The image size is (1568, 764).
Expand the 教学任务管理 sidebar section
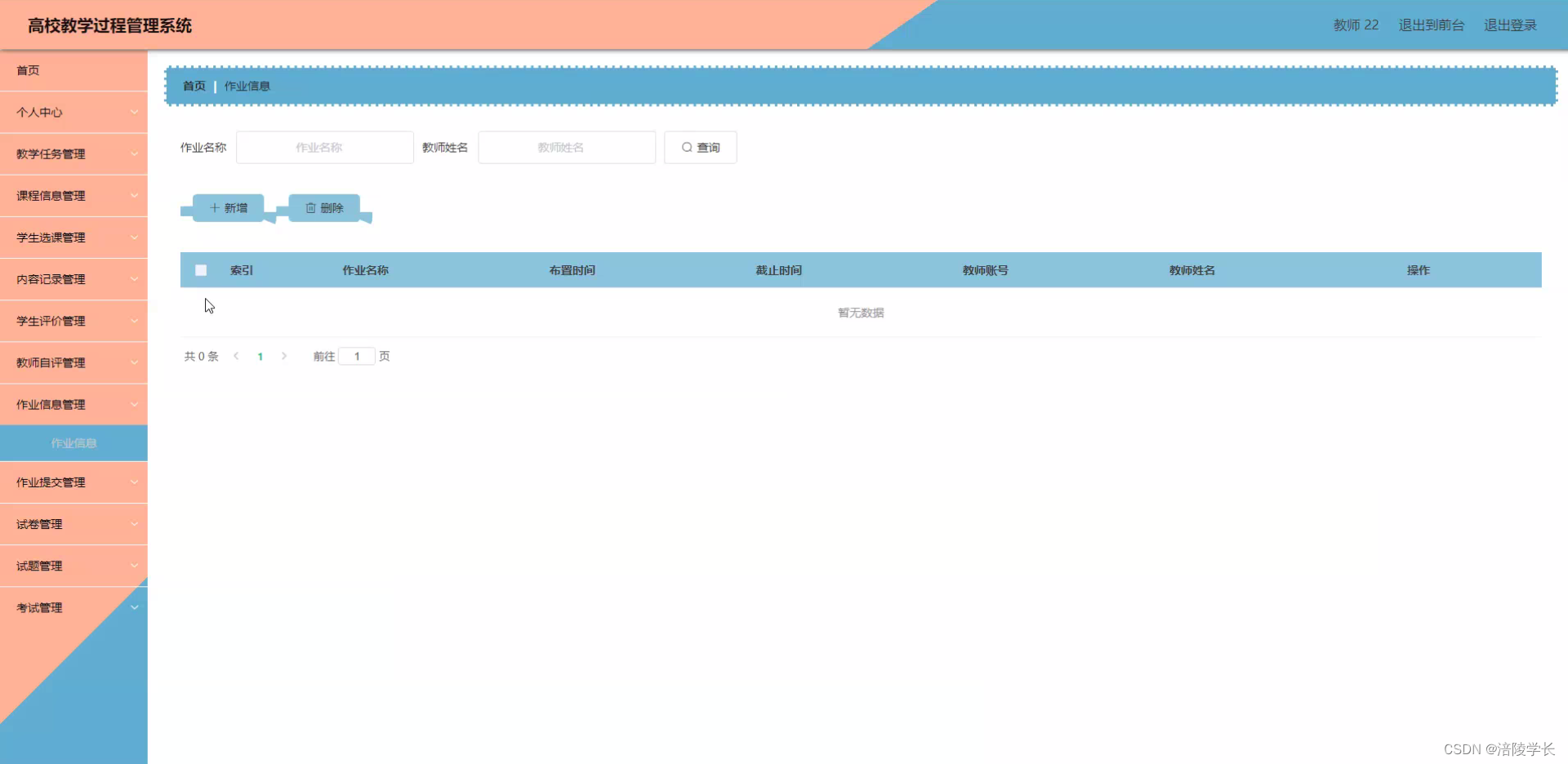(x=73, y=153)
